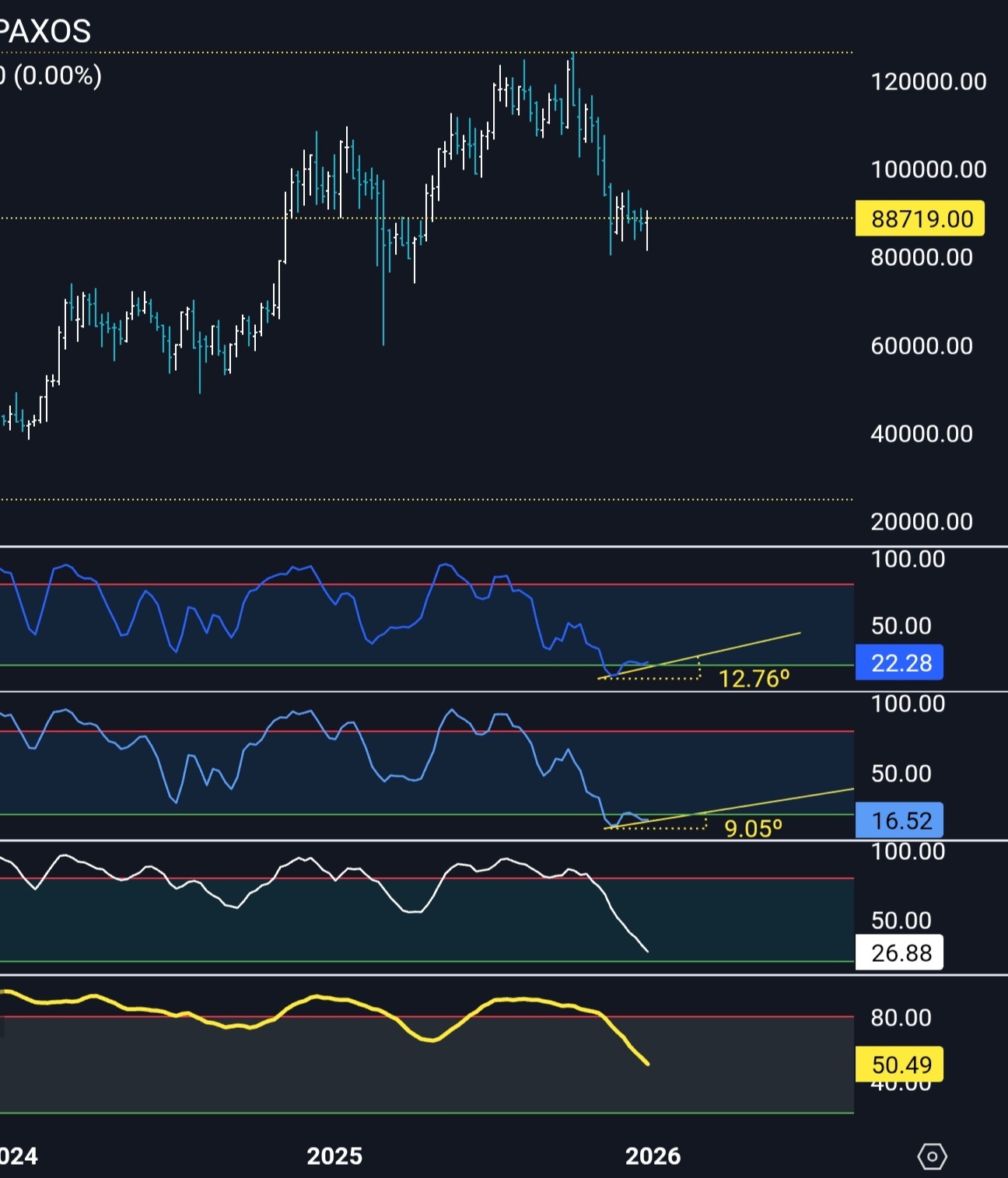Click the last candlestick near 88719

click(x=647, y=230)
